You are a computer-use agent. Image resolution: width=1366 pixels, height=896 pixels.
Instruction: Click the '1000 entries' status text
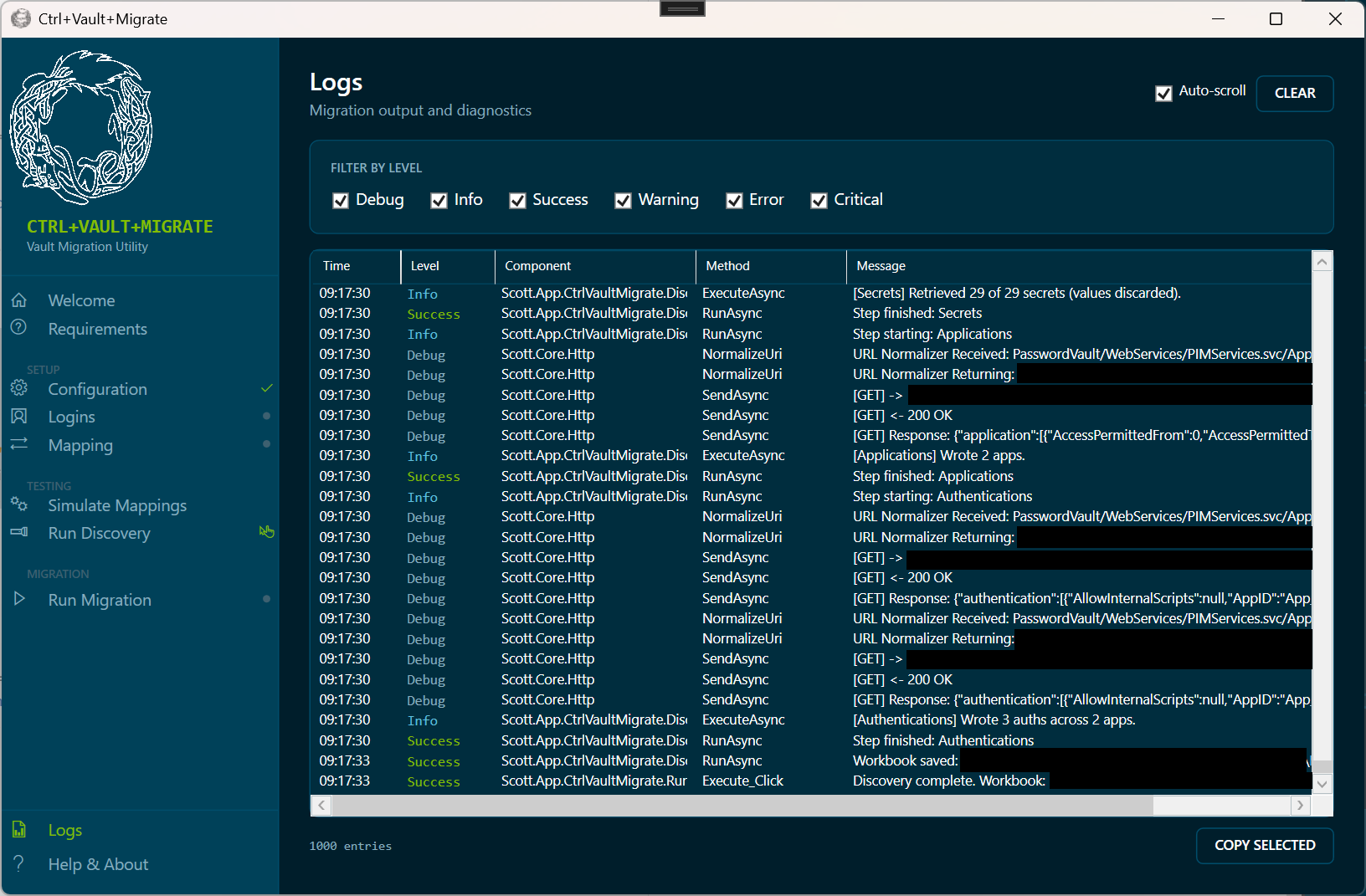coord(350,846)
